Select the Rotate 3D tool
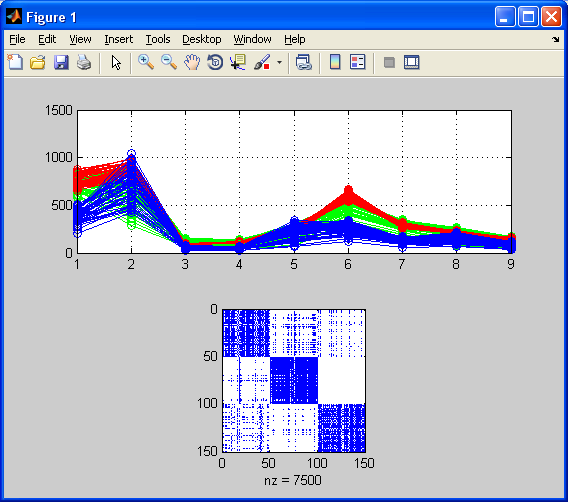 [x=215, y=62]
